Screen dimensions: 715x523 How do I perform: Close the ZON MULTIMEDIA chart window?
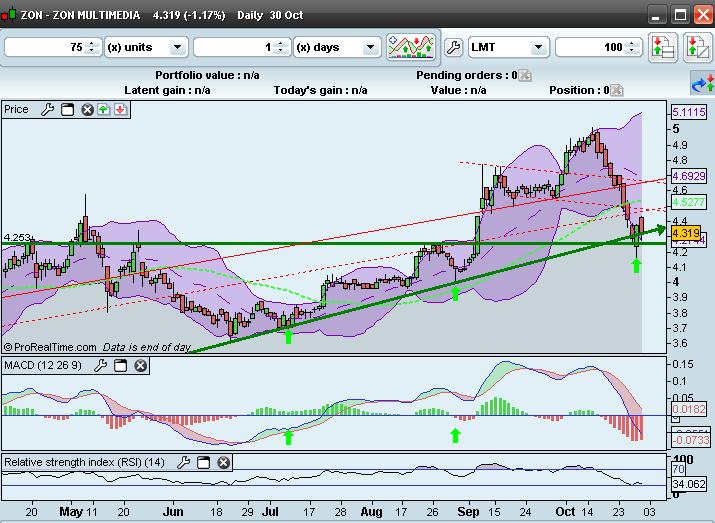704,15
